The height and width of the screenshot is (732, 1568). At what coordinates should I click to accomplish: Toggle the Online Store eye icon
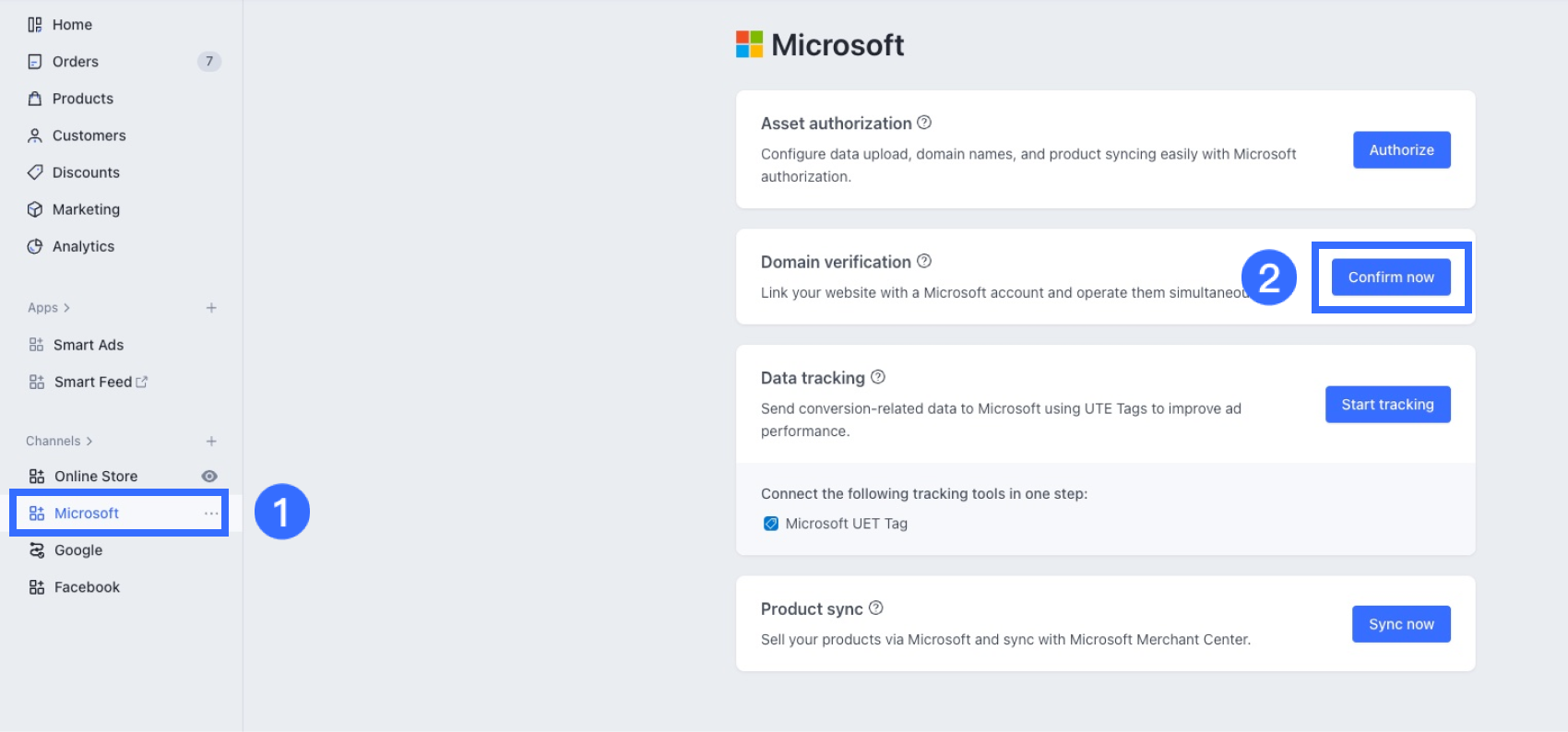click(209, 477)
